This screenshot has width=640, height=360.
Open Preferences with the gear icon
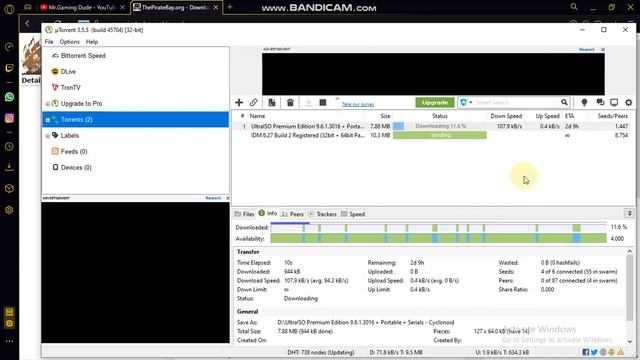tap(629, 102)
